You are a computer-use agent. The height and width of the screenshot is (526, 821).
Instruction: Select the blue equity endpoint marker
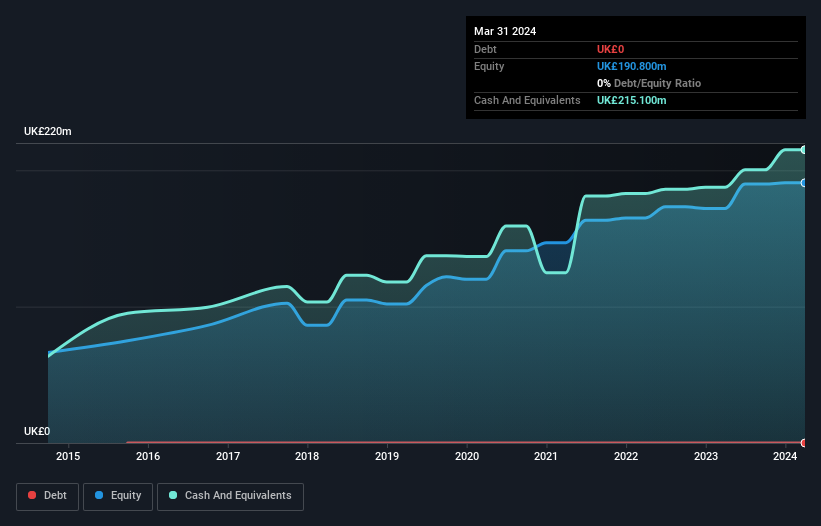coord(804,183)
